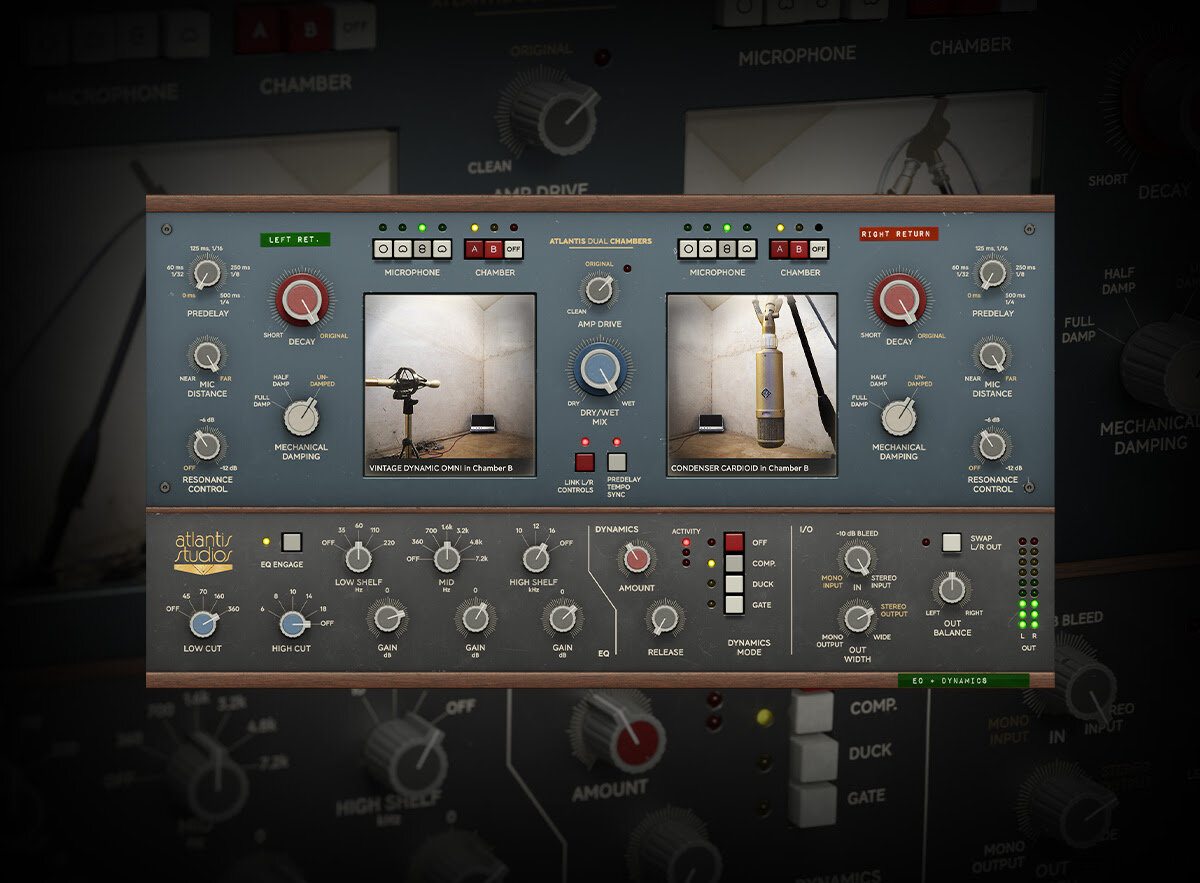
Task: Toggle the Link L/R Controls button
Action: click(x=584, y=462)
